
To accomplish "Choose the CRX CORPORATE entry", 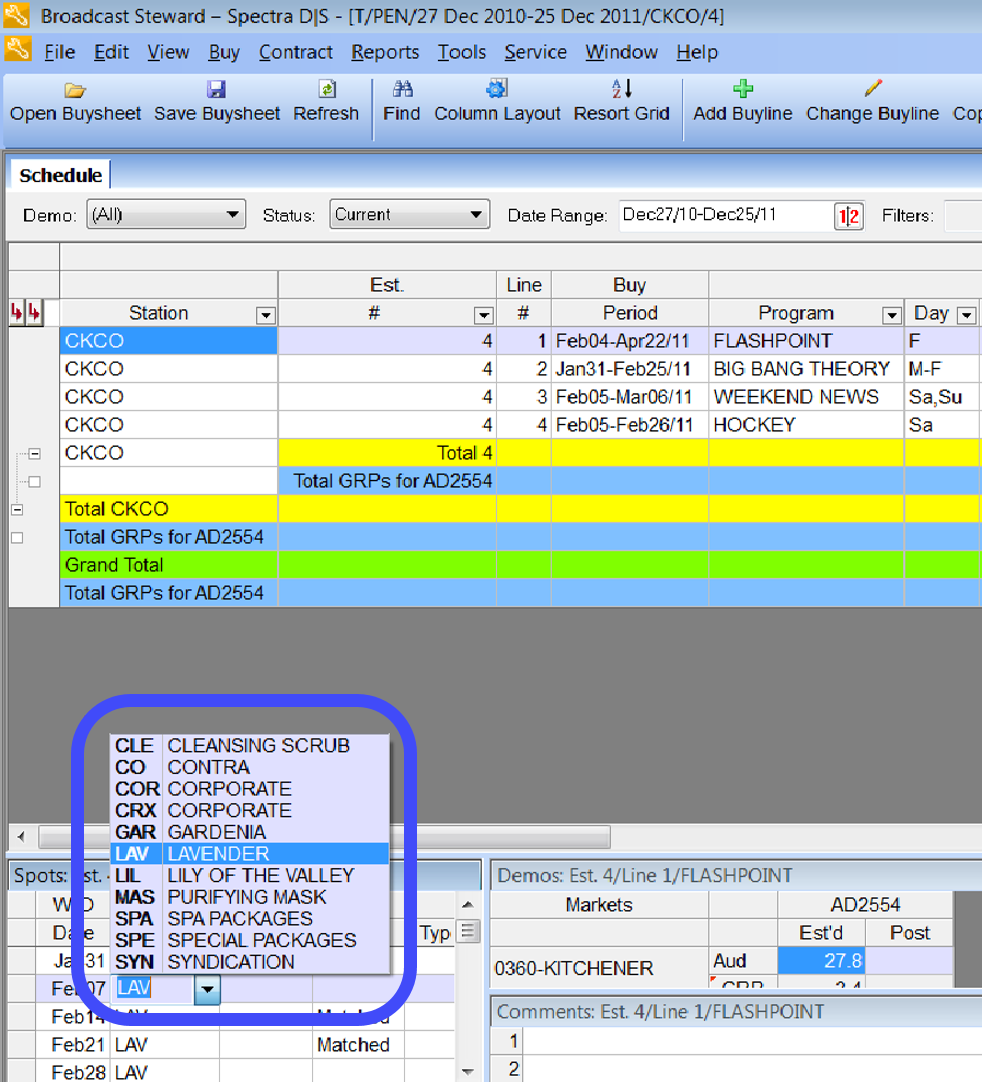I will [250, 810].
